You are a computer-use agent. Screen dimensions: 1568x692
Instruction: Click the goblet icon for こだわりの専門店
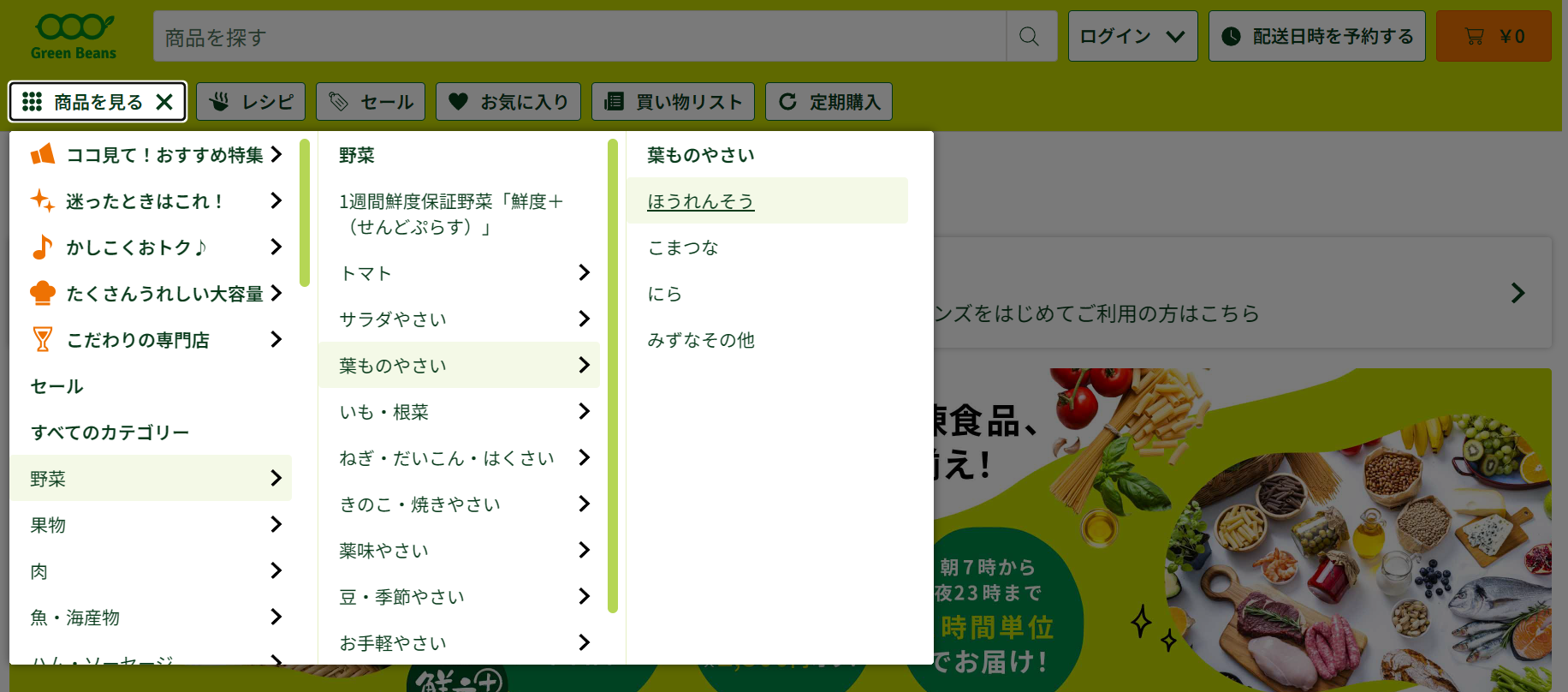[x=43, y=339]
